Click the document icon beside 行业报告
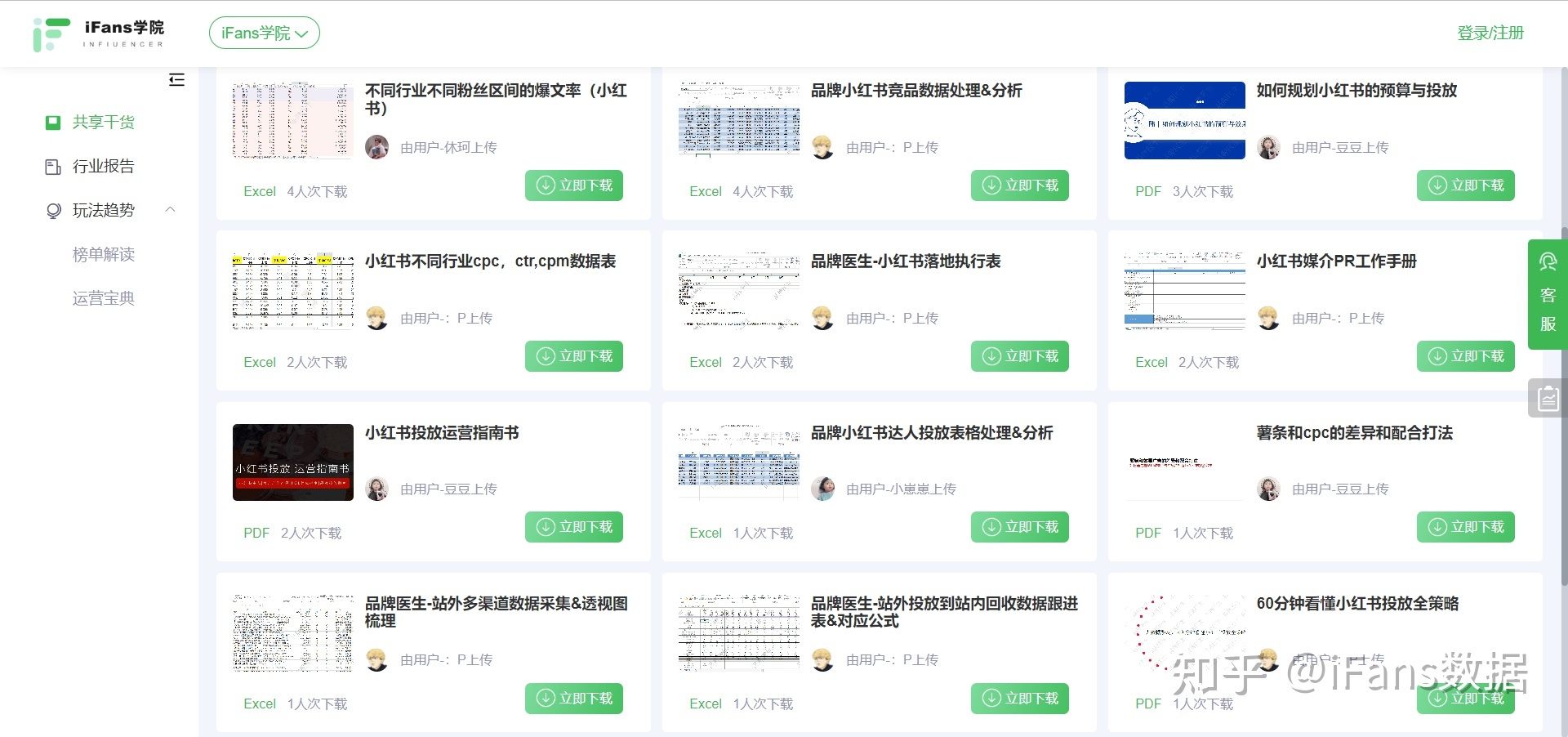Image resolution: width=1568 pixels, height=737 pixels. click(x=52, y=166)
